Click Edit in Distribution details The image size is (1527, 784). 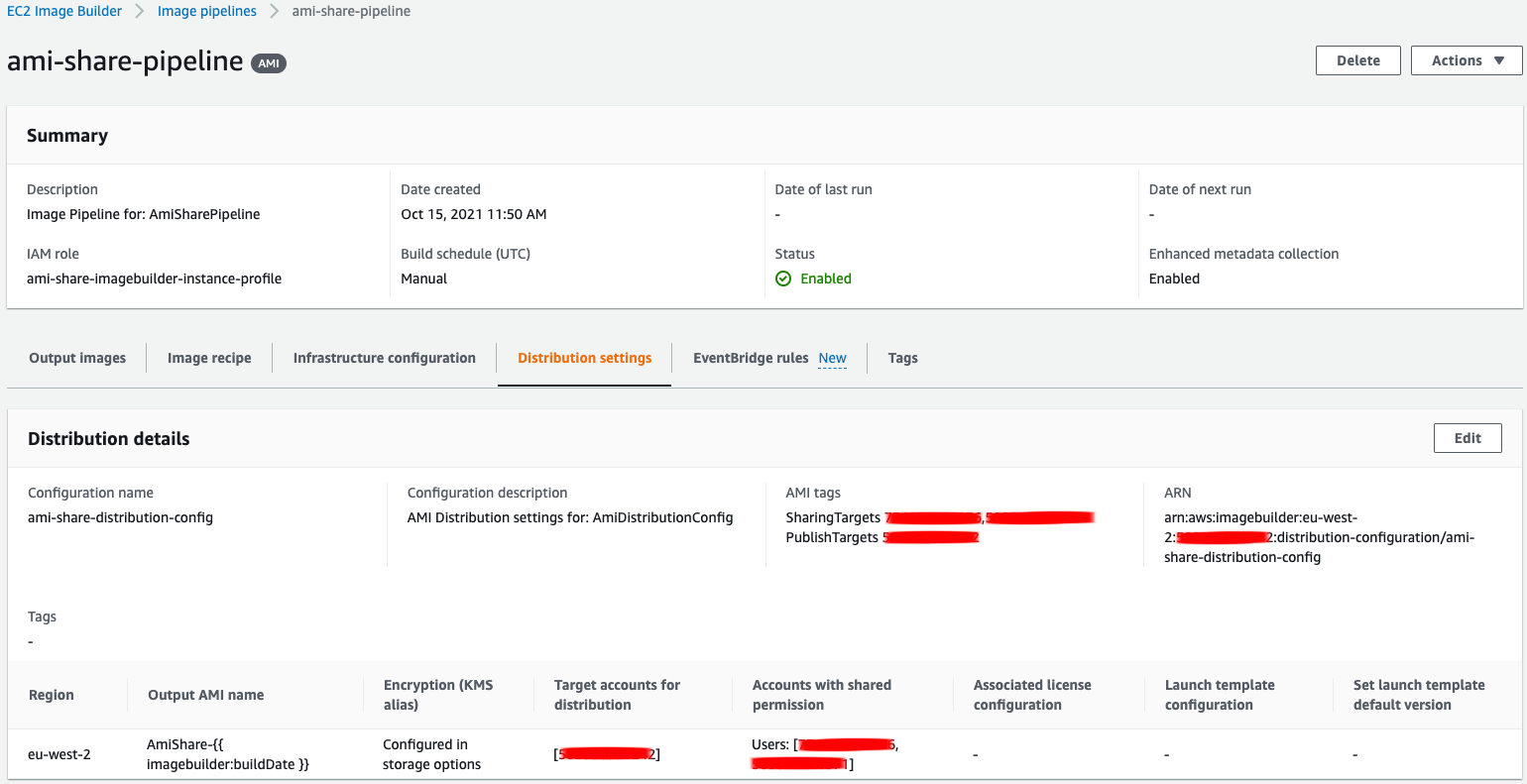pos(1468,438)
